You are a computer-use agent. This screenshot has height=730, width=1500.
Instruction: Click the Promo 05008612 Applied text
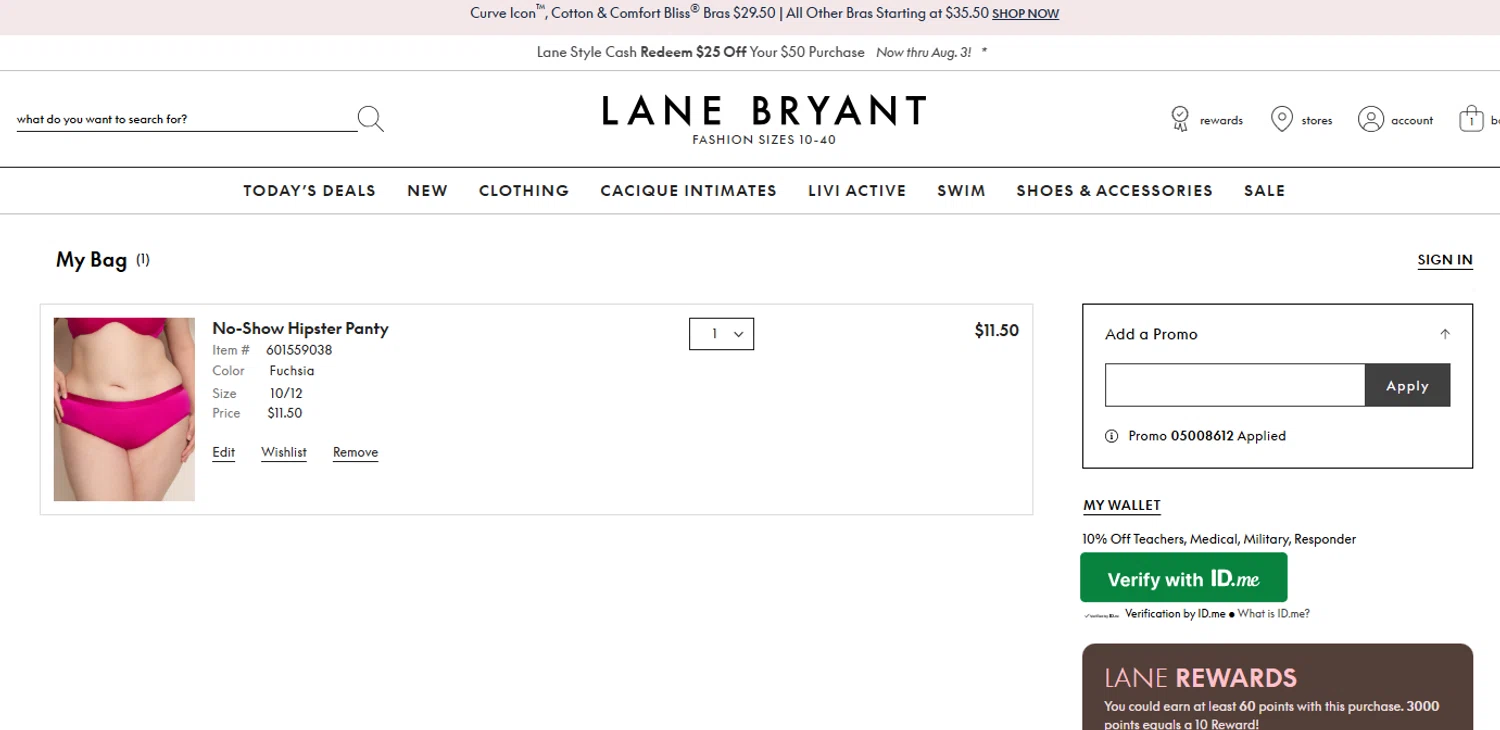(x=1207, y=436)
